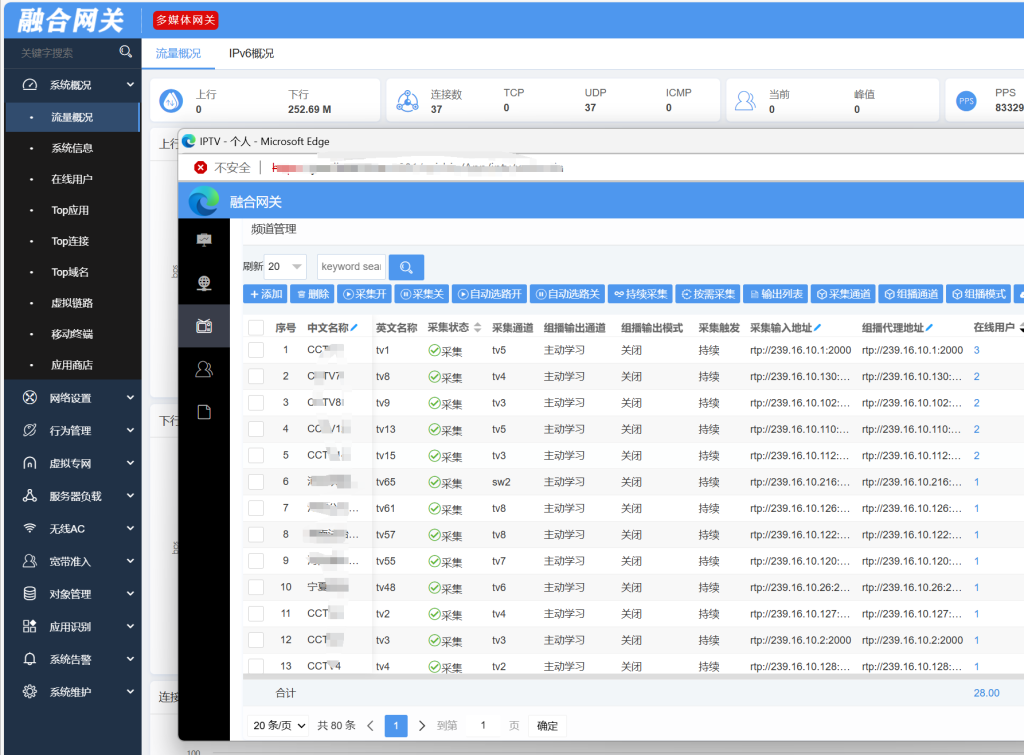
Task: Edit 采集输入地址 column pencil icon
Action: tap(817, 327)
